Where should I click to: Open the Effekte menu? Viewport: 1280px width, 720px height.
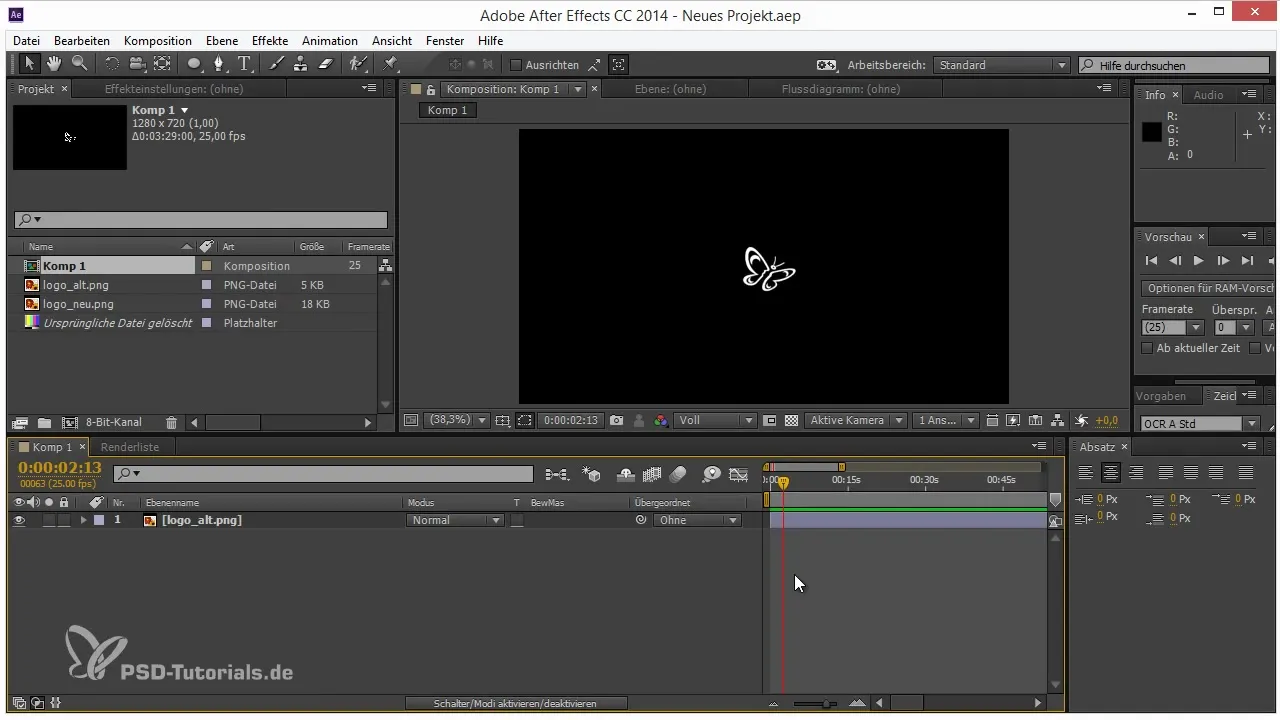coord(270,41)
